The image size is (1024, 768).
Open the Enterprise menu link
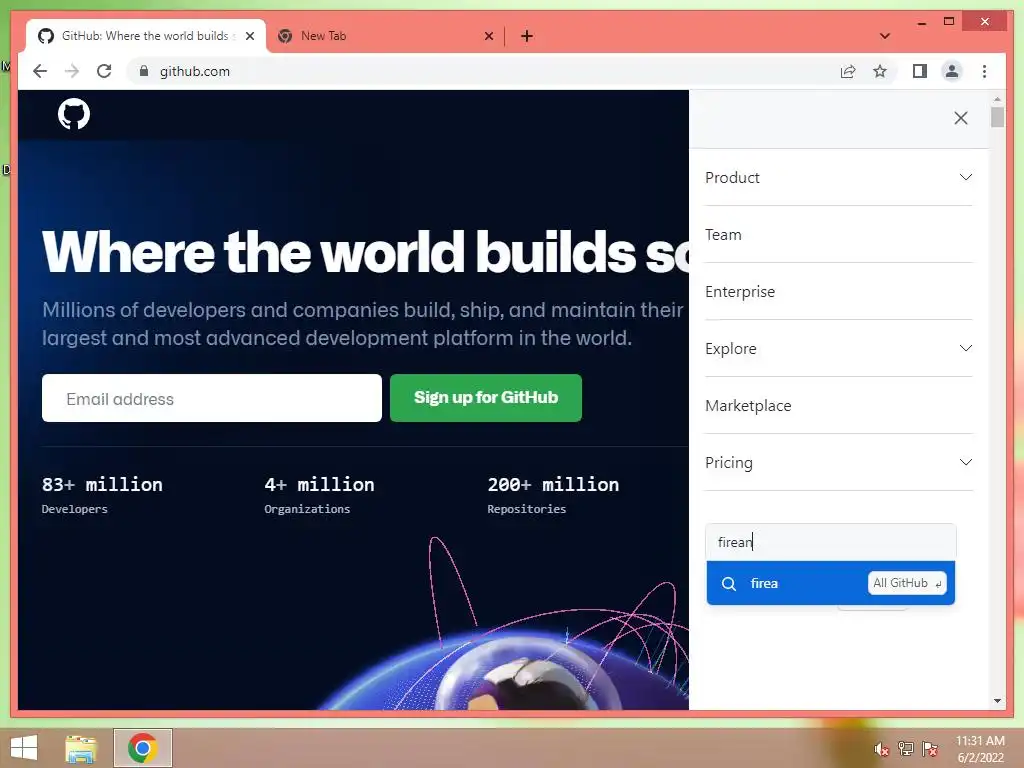click(740, 292)
